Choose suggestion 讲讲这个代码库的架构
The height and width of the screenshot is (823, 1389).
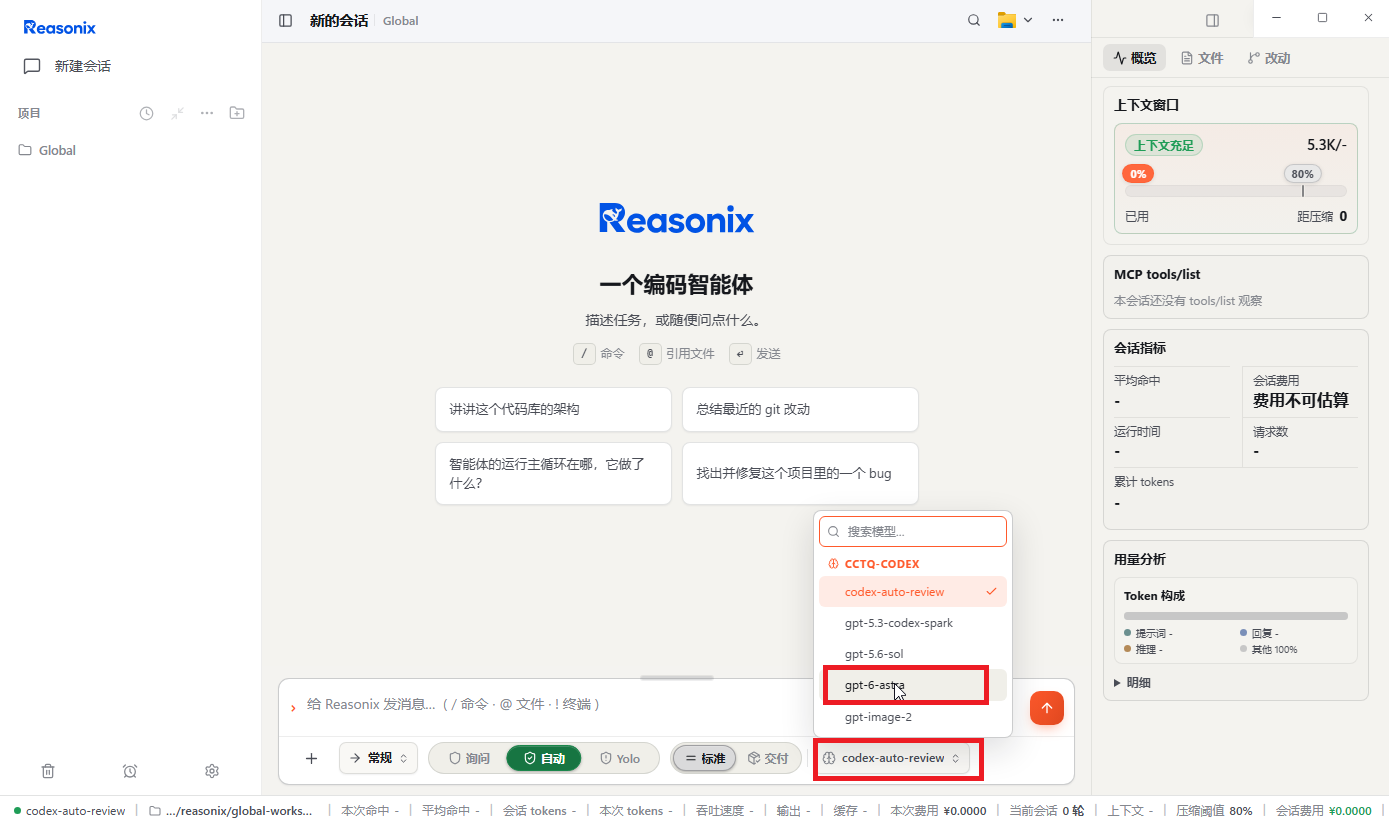click(x=553, y=409)
